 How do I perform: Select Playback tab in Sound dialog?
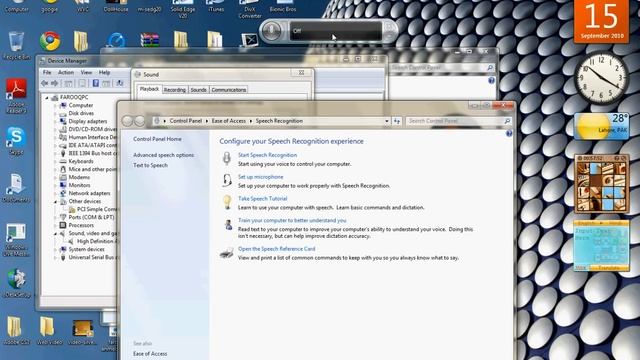point(149,89)
